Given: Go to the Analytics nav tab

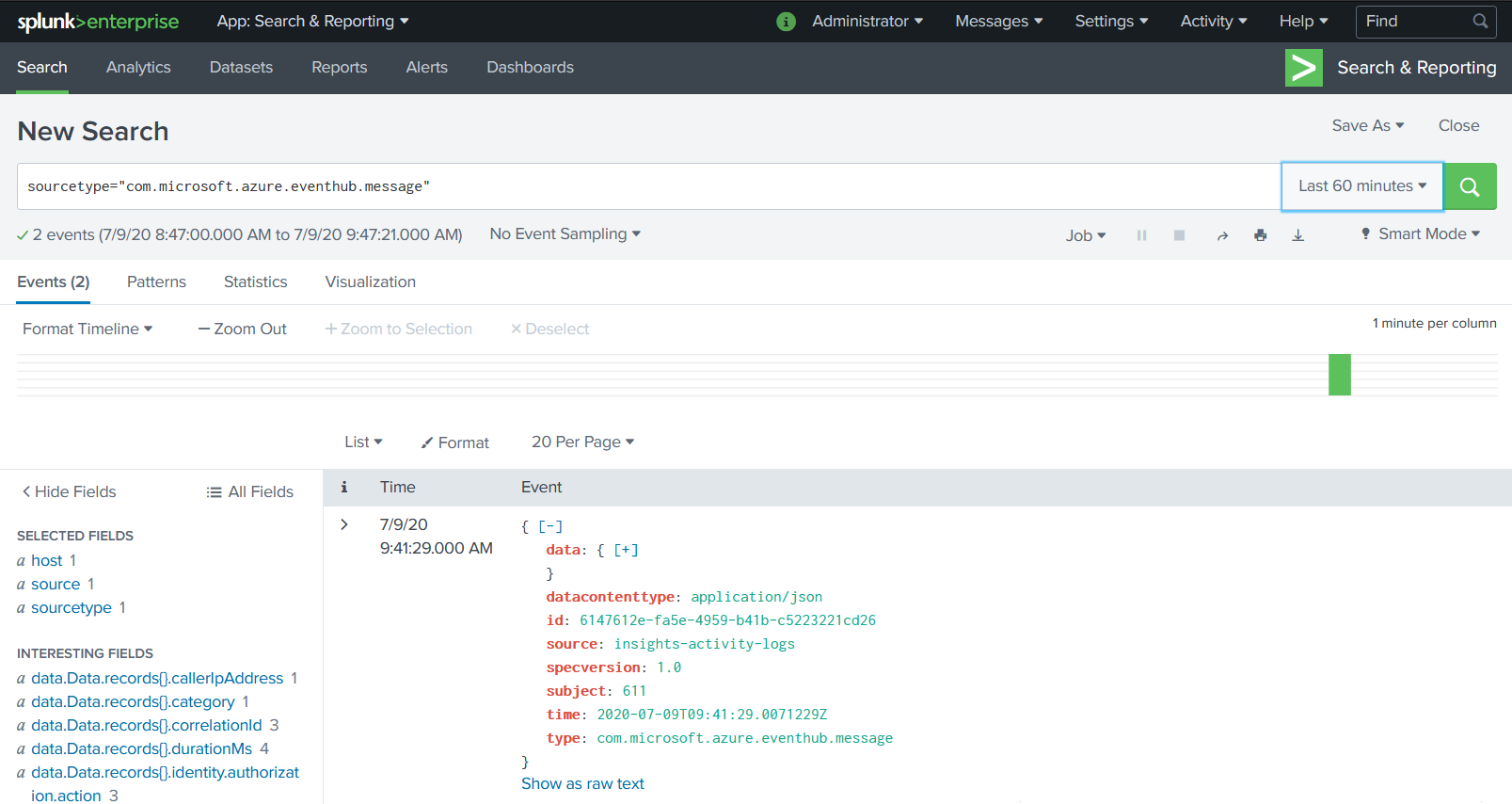Looking at the screenshot, I should click(x=138, y=68).
